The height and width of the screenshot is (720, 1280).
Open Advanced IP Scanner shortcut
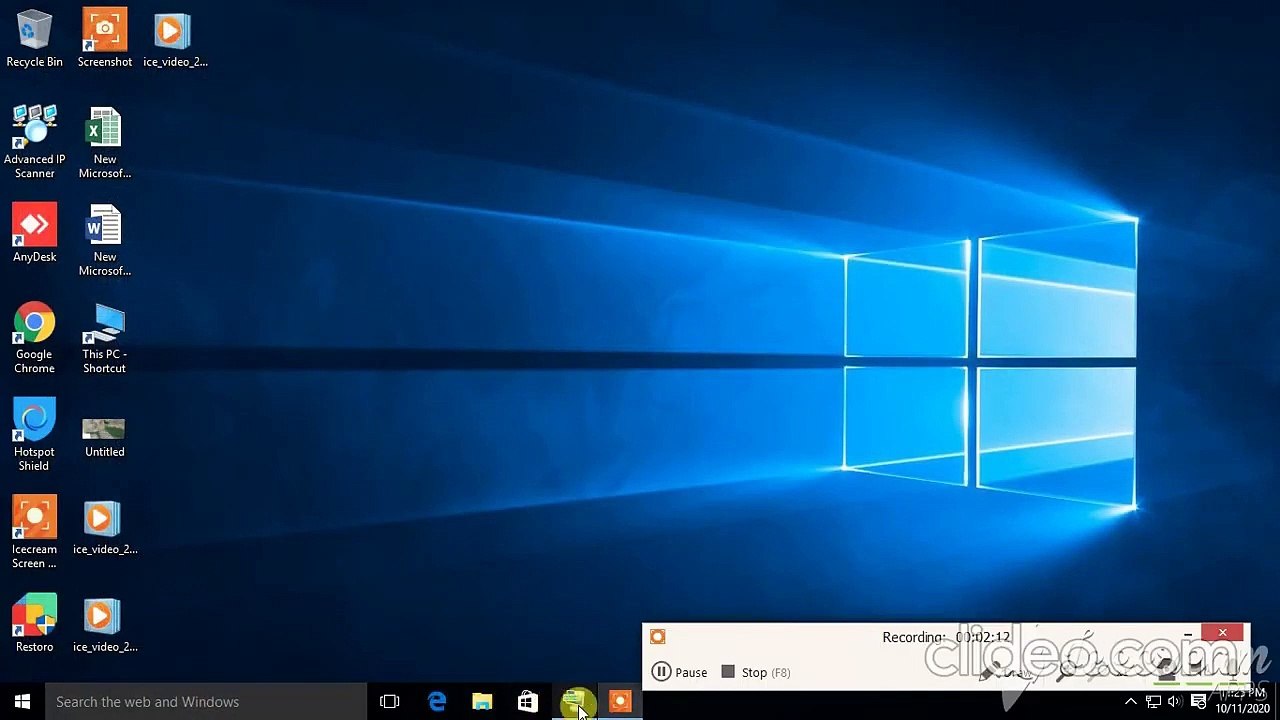pos(34,143)
